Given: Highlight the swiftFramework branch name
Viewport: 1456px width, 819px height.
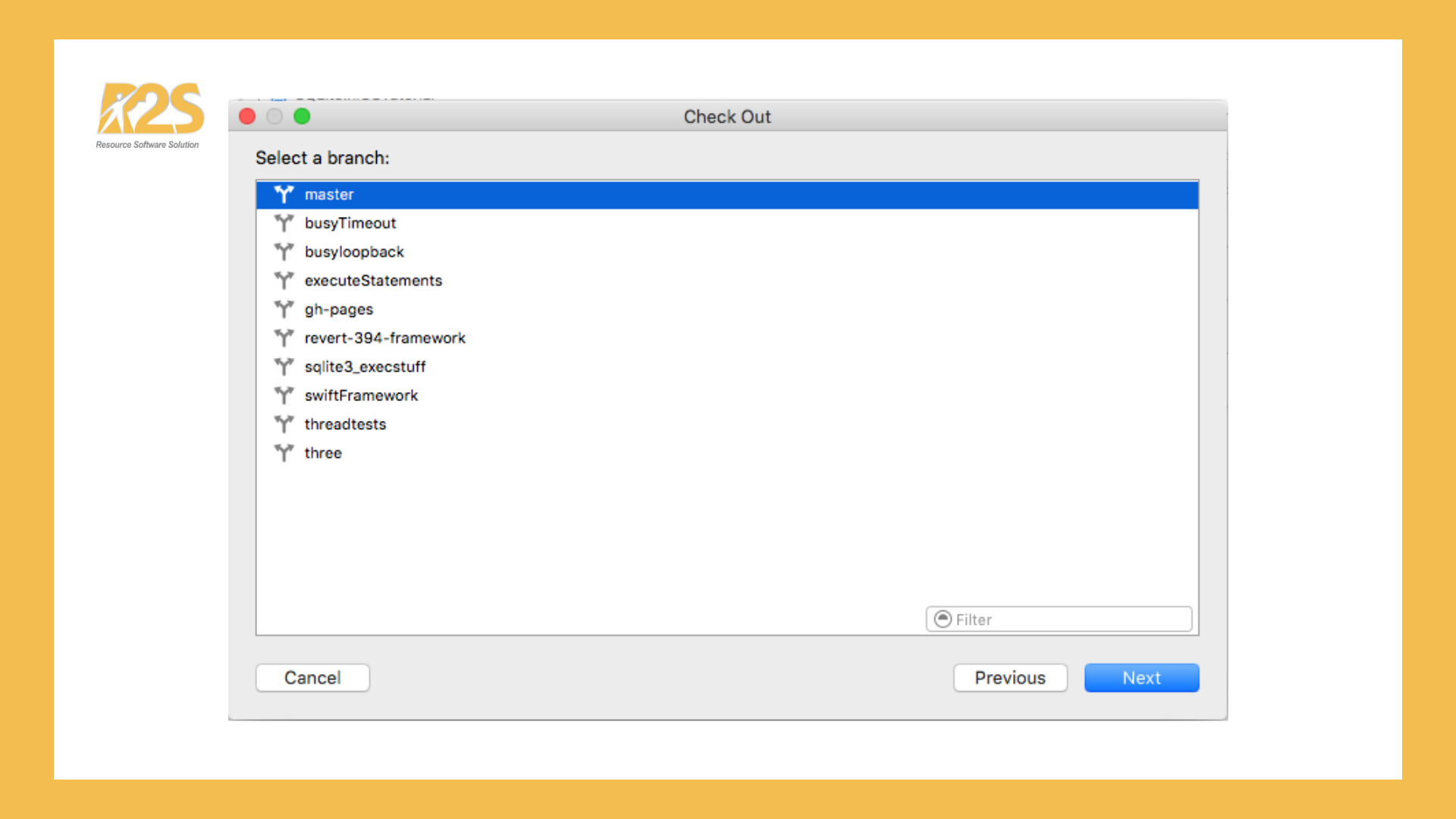Looking at the screenshot, I should [x=361, y=396].
